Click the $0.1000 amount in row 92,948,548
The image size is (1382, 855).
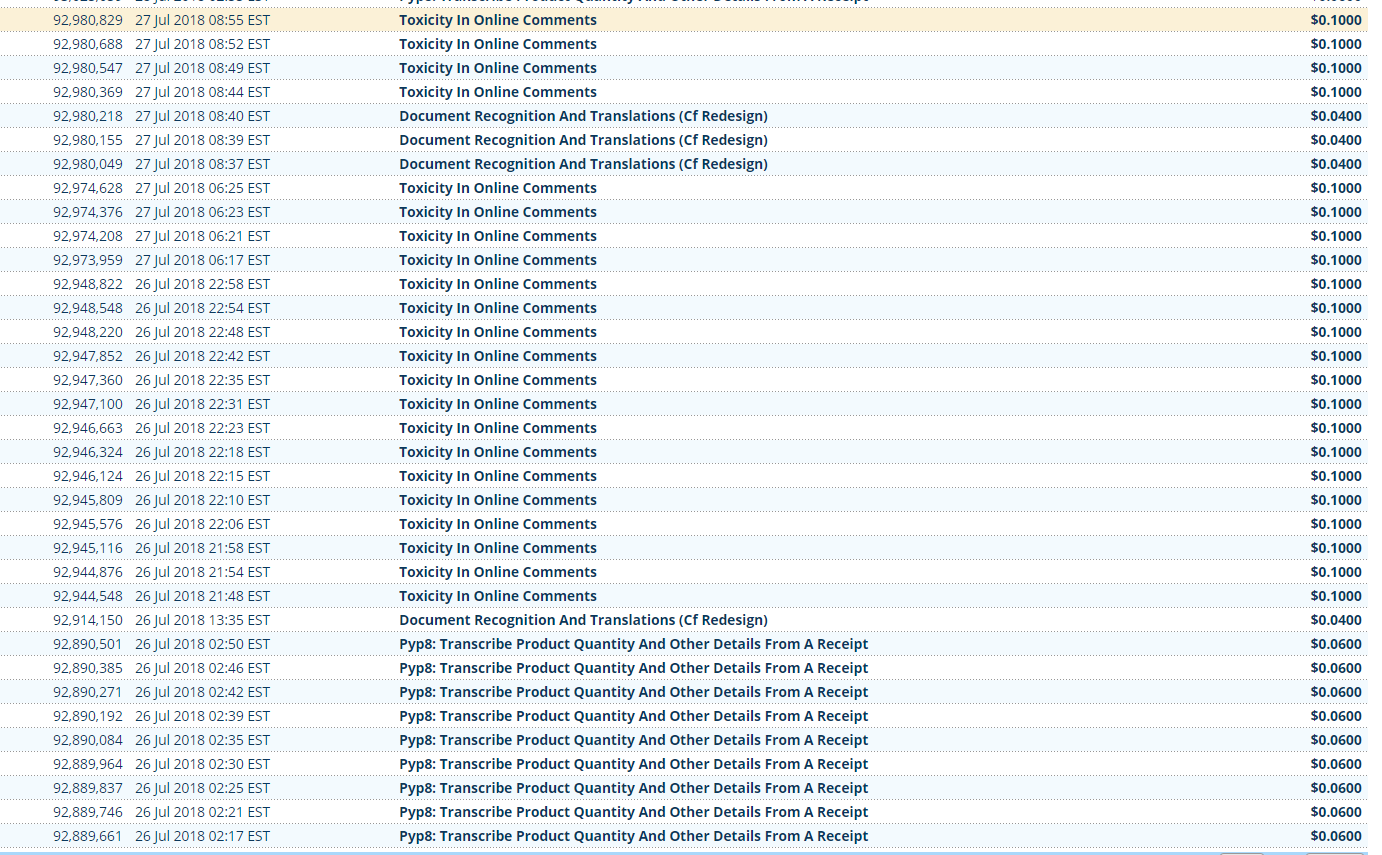(x=1336, y=308)
